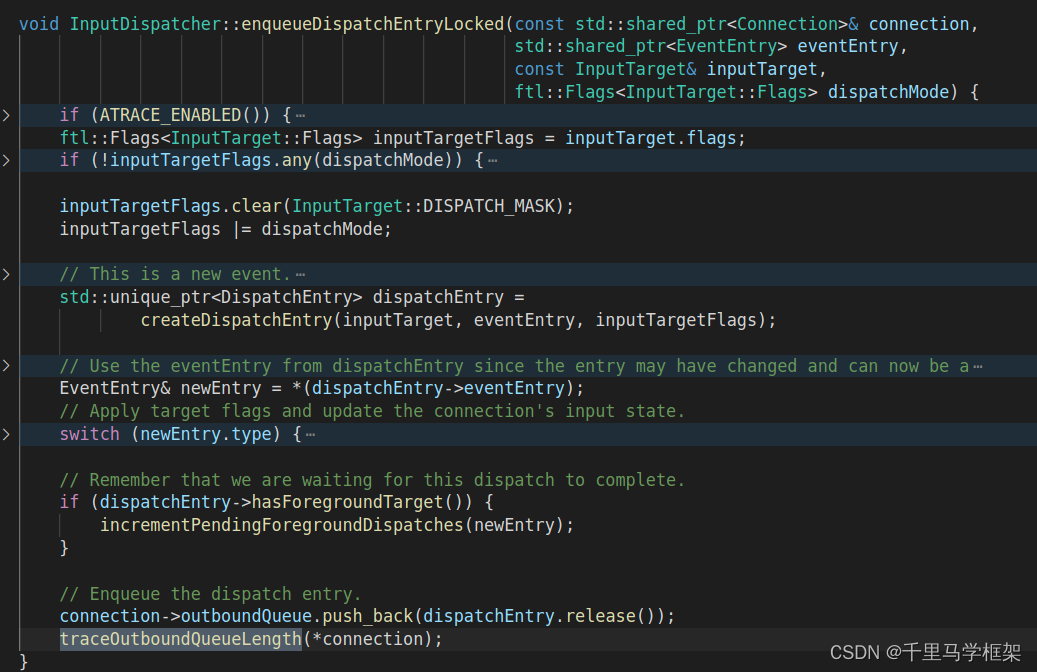1037x672 pixels.
Task: Click the ellipsis after any(dispatchMode) brace
Action: [493, 161]
